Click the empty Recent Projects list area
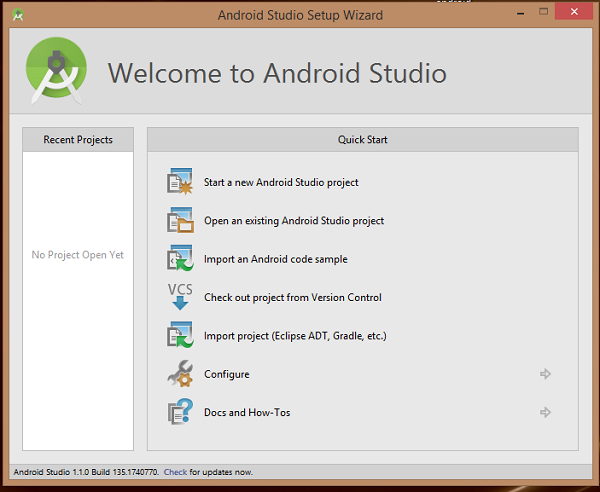 pyautogui.click(x=78, y=301)
